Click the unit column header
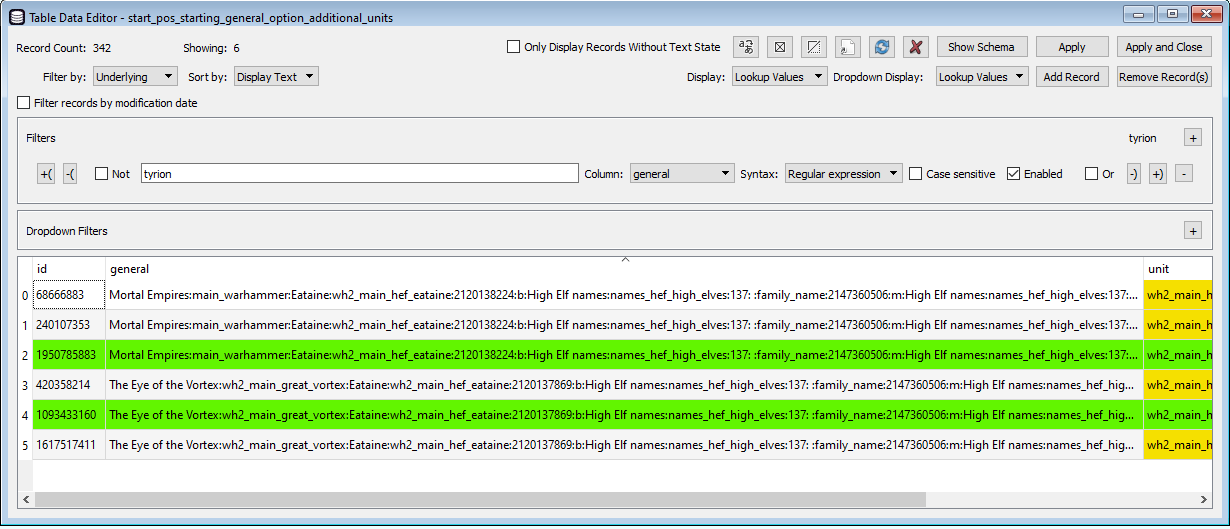This screenshot has height=529, width=1230. (x=1178, y=269)
